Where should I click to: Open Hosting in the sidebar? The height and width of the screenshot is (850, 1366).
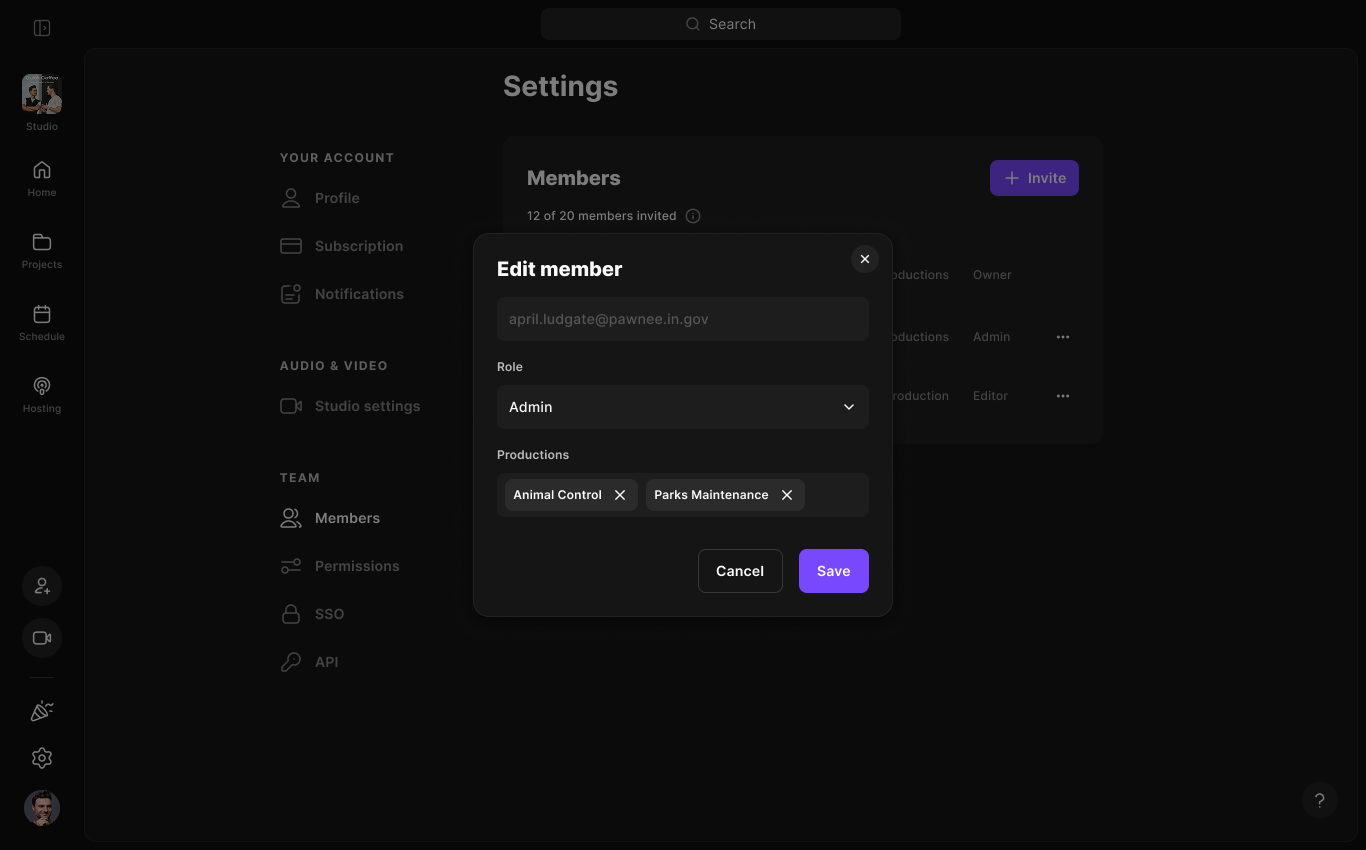point(42,394)
